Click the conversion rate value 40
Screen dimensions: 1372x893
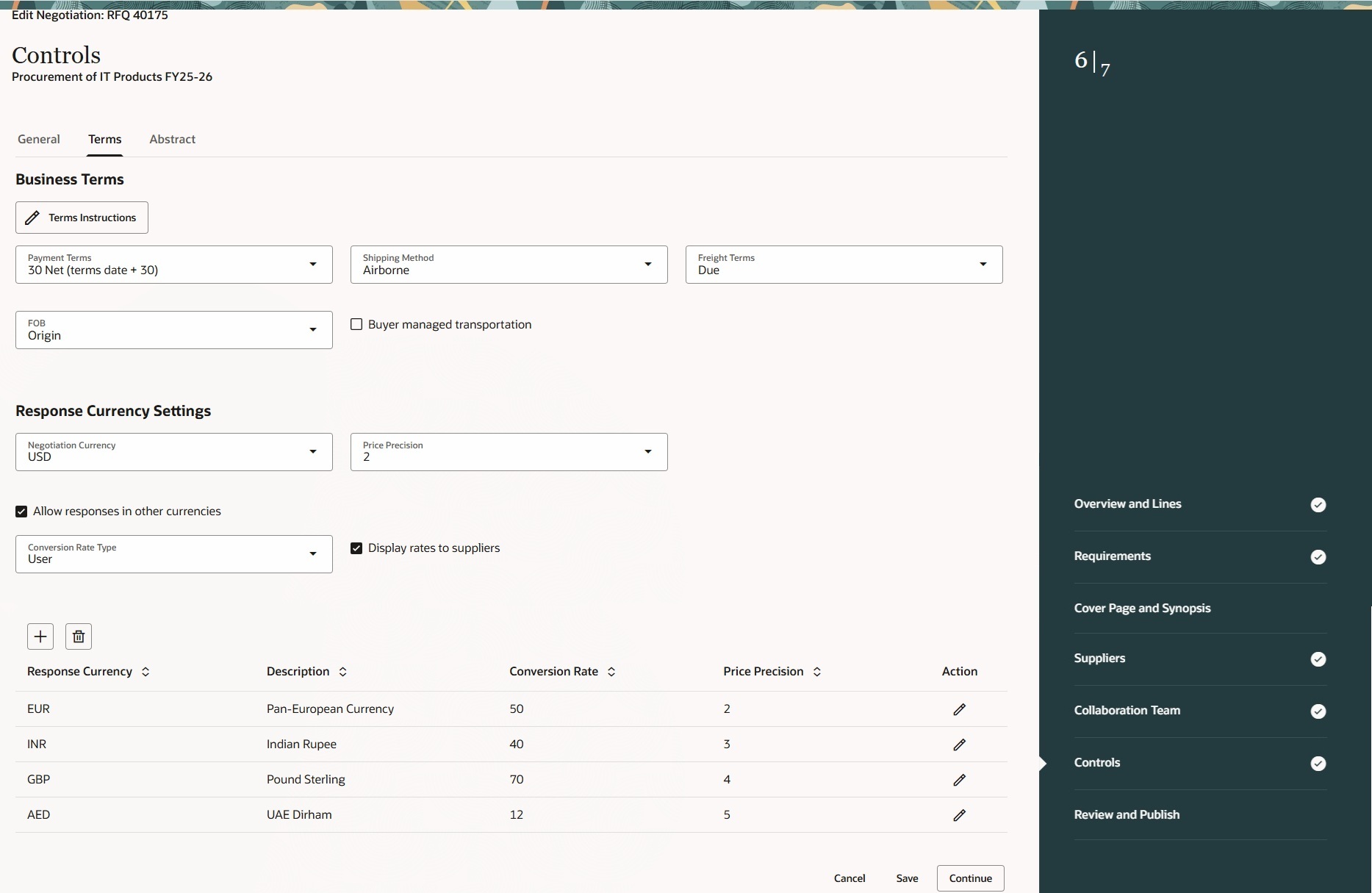point(517,745)
